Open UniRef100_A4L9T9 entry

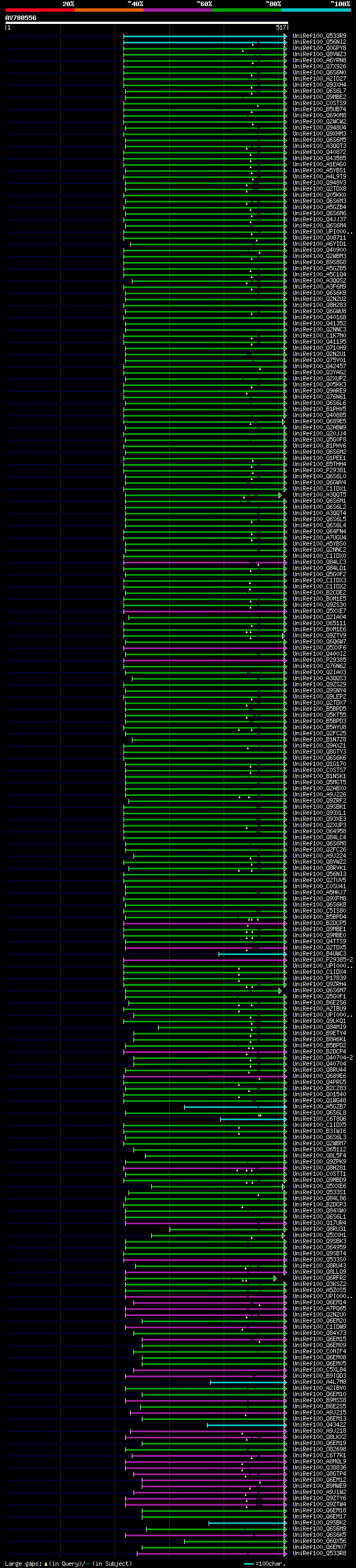click(319, 176)
